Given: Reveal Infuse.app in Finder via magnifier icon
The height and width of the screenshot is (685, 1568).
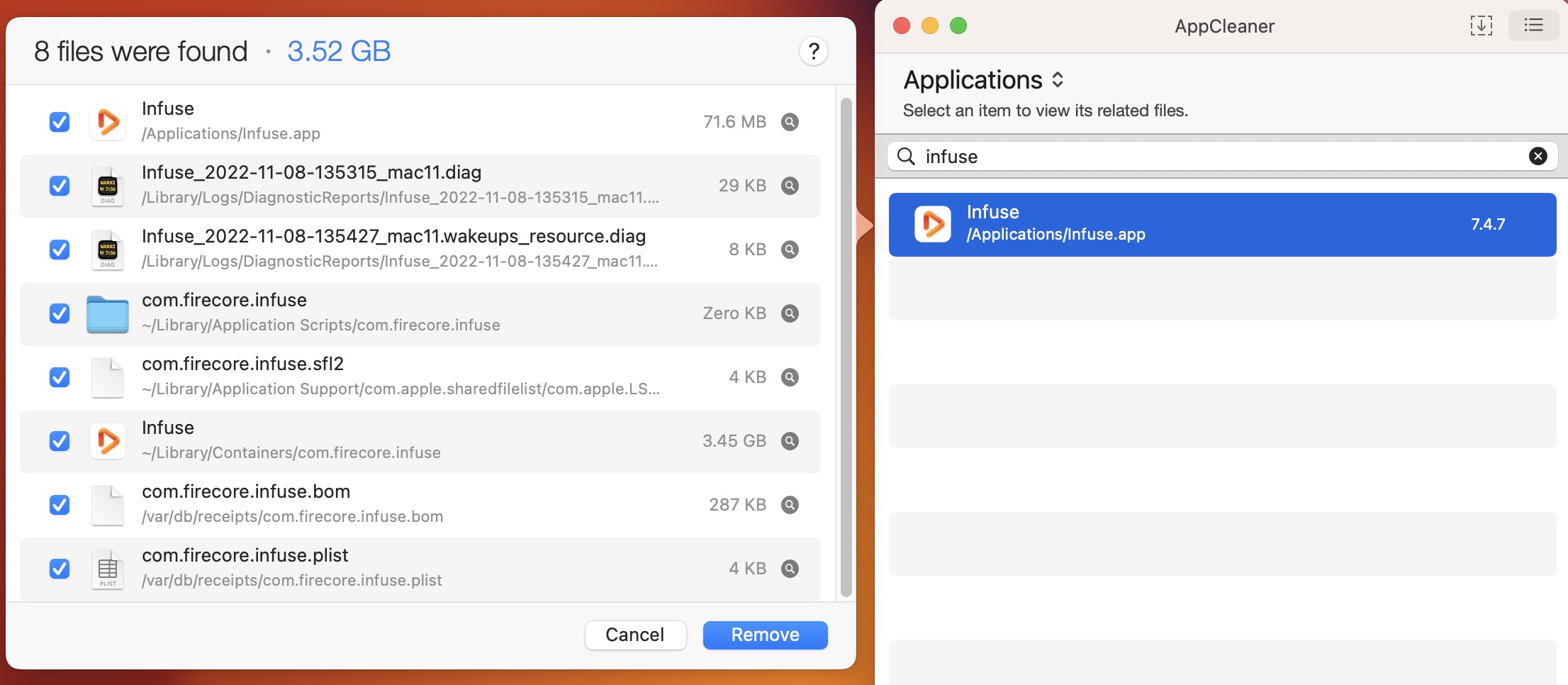Looking at the screenshot, I should (790, 122).
